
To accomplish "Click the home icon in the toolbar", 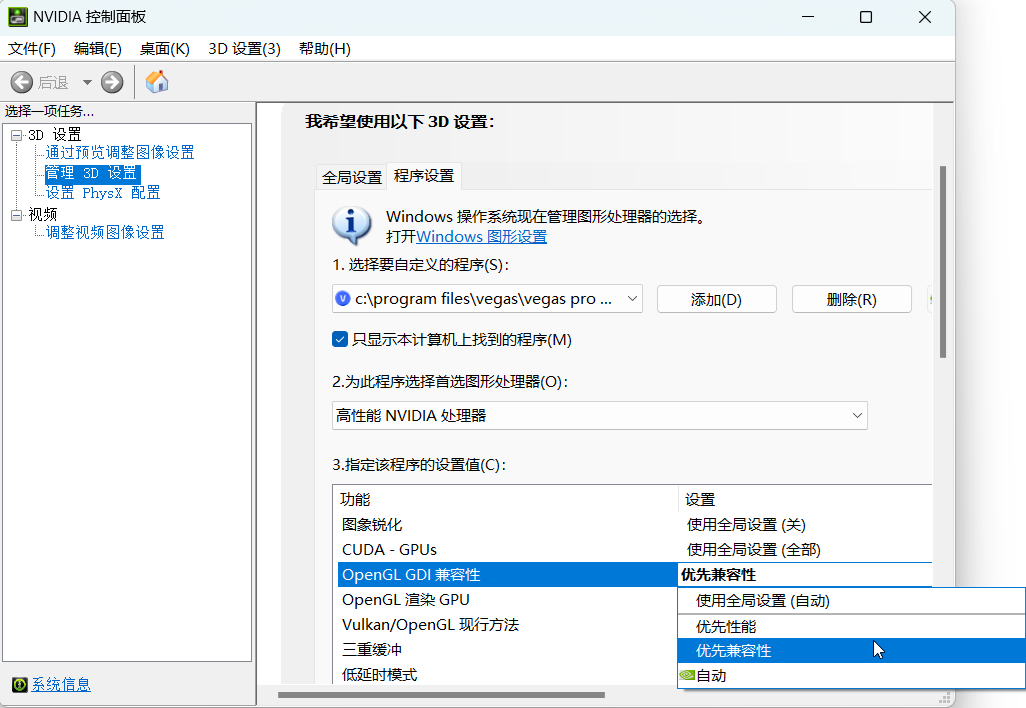I will [156, 81].
